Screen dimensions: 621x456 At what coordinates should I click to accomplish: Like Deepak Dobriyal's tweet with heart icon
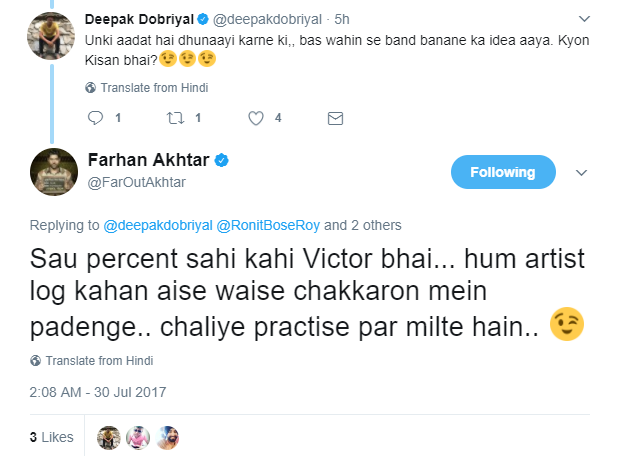(256, 118)
